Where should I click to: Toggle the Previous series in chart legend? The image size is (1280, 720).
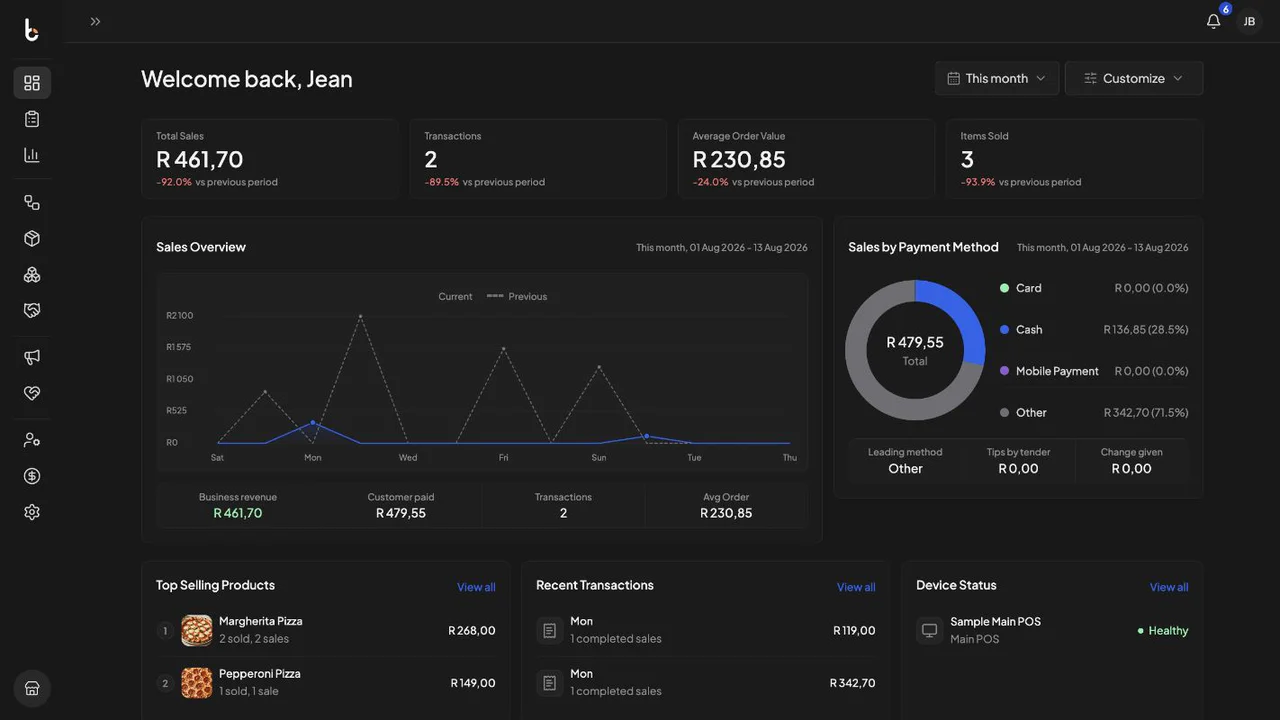coord(517,296)
